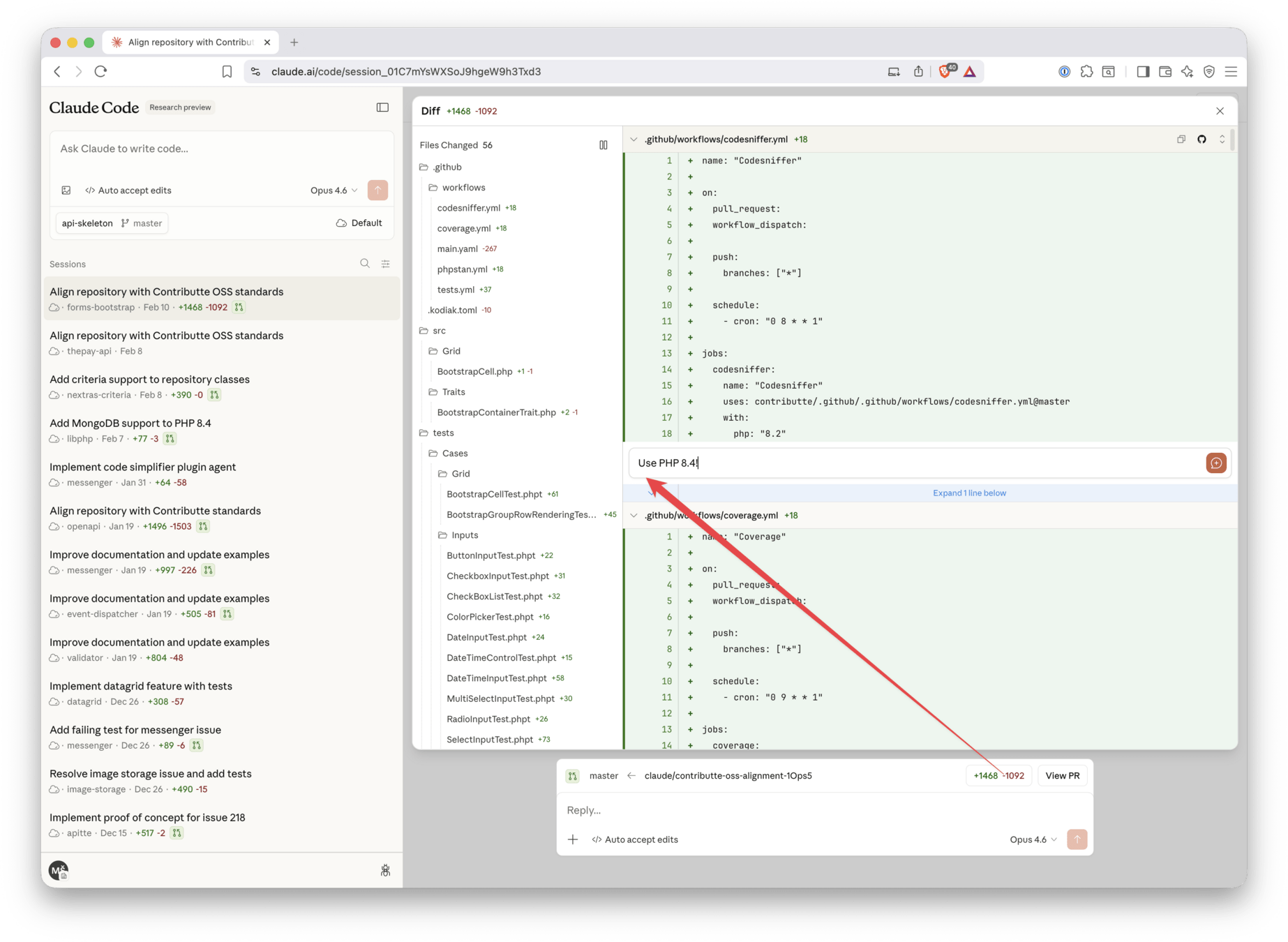Image resolution: width=1288 pixels, height=942 pixels.
Task: Copy the codesniffer.yml file path
Action: click(x=1181, y=140)
